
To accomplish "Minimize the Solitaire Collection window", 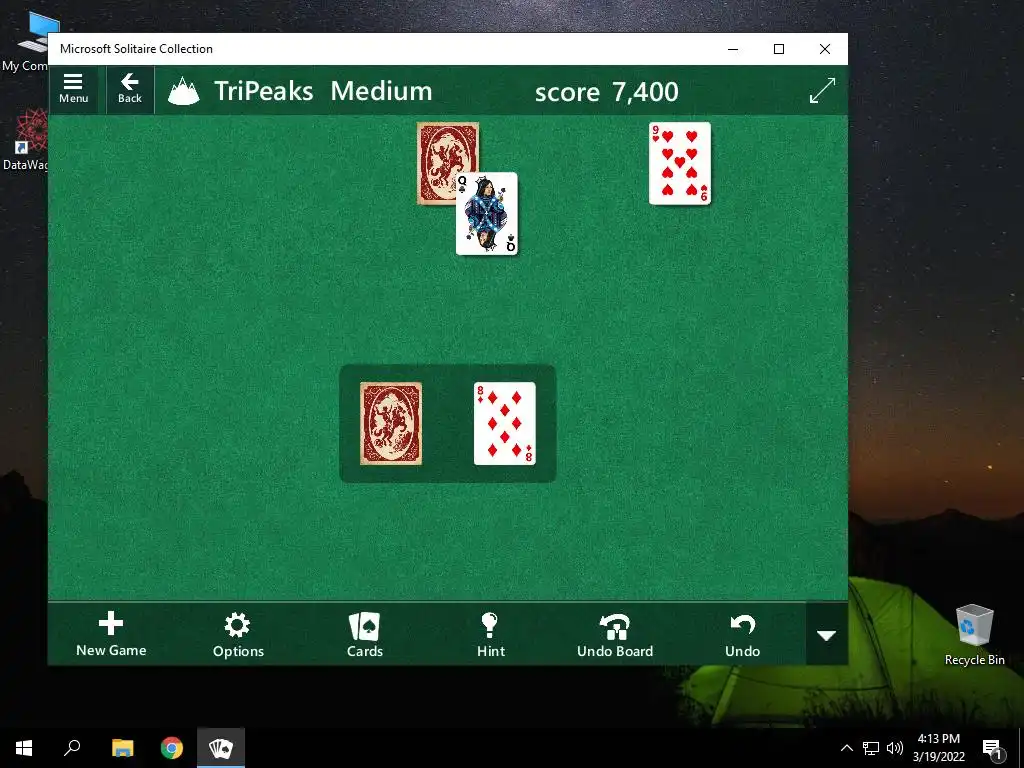I will [x=733, y=49].
